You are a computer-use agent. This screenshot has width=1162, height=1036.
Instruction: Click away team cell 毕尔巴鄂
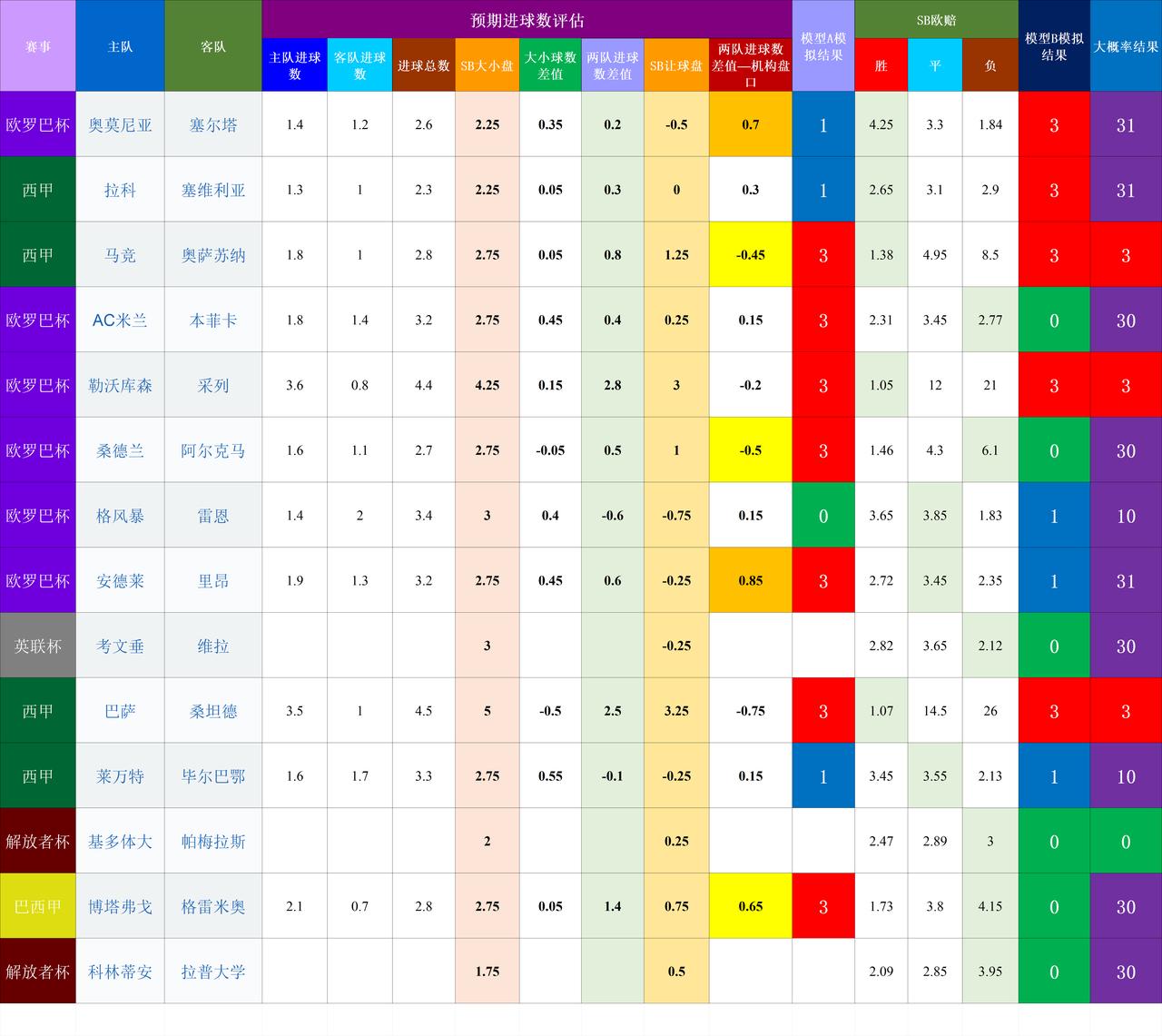click(213, 776)
